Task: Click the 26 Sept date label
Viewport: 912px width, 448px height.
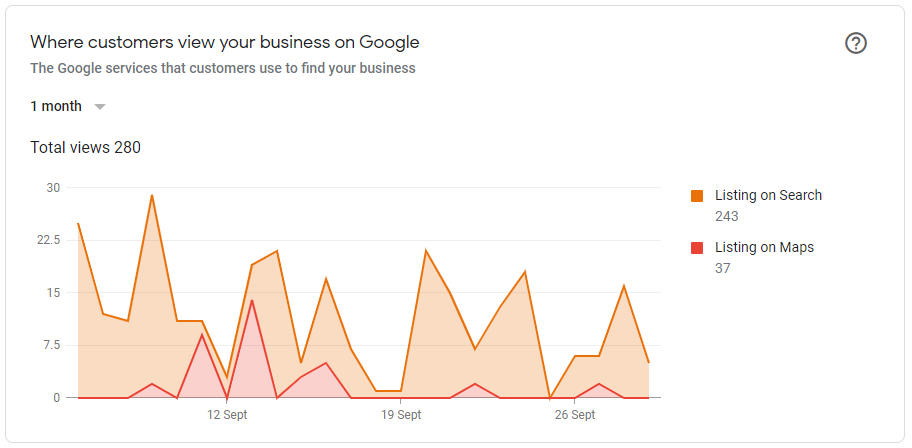Action: [575, 415]
